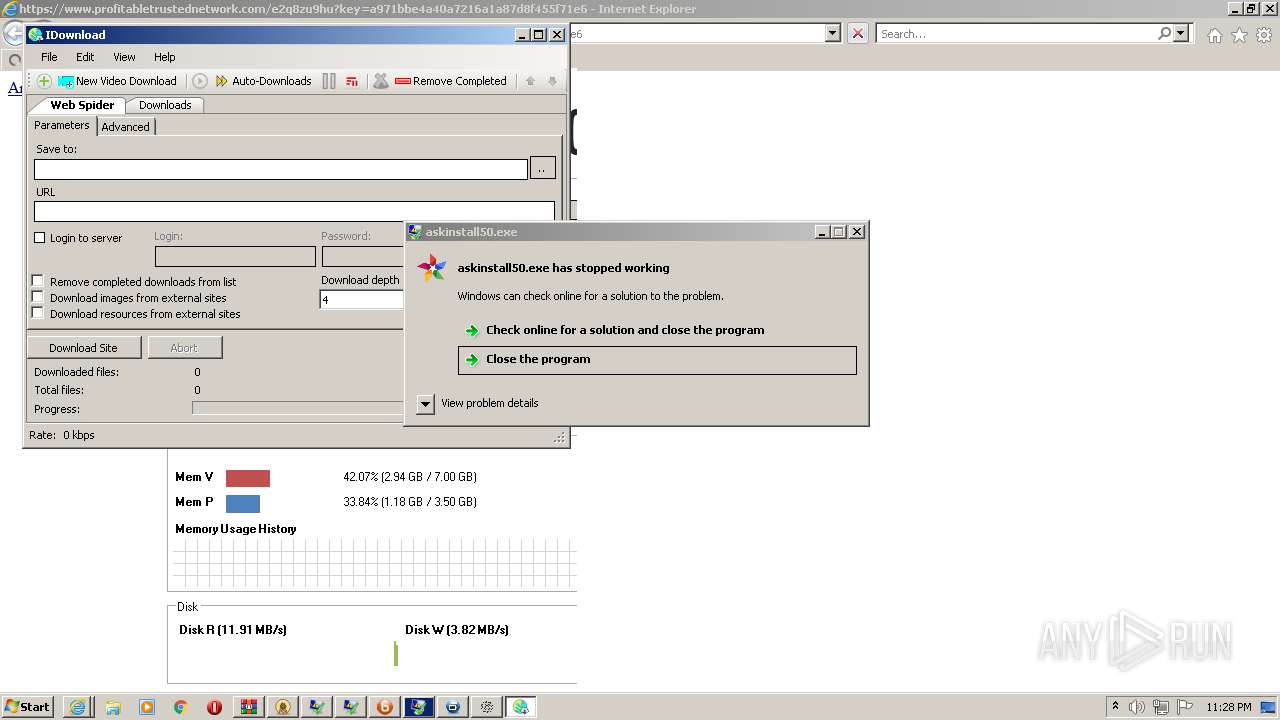Click the askinstall50.exe pinwheel icon in dialog

[431, 268]
